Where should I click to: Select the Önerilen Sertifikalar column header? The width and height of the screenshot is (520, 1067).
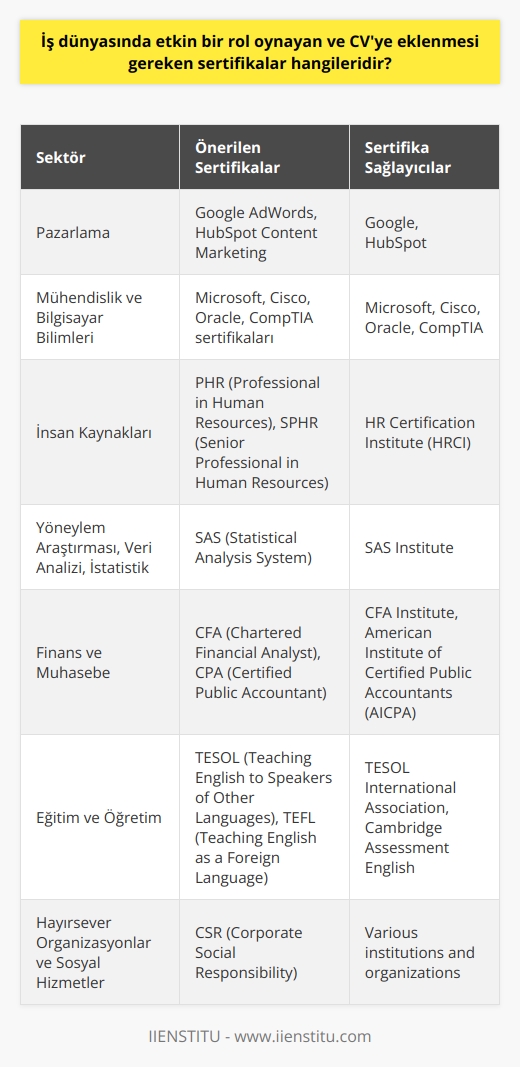[x=264, y=157]
